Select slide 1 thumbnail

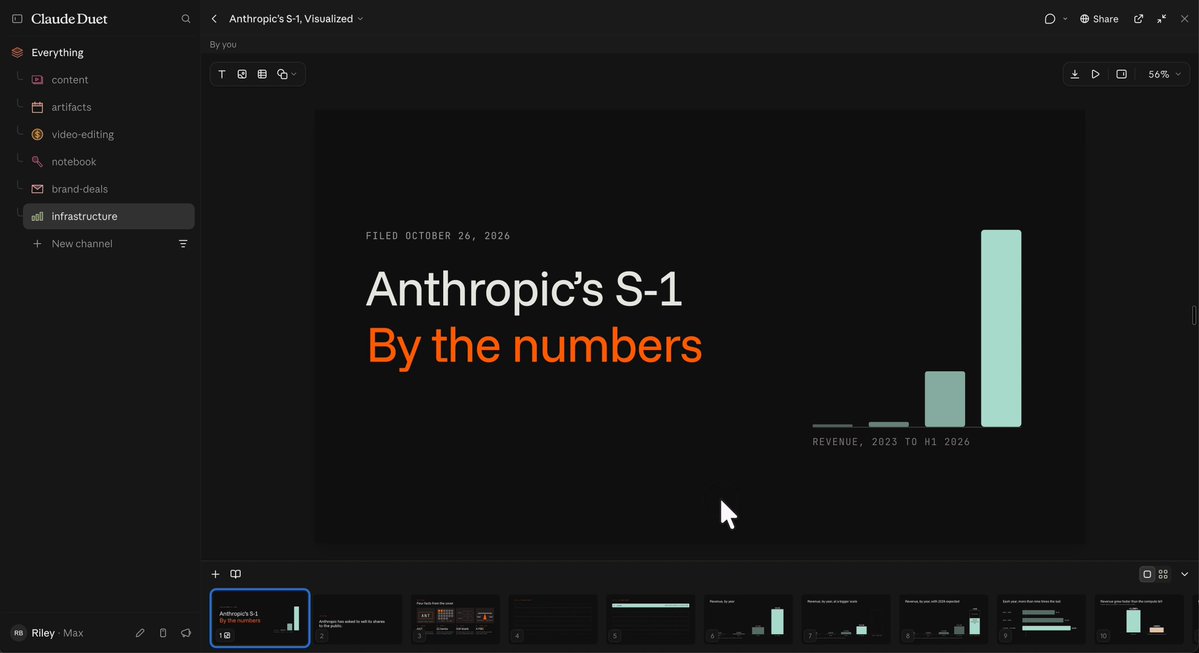click(260, 618)
